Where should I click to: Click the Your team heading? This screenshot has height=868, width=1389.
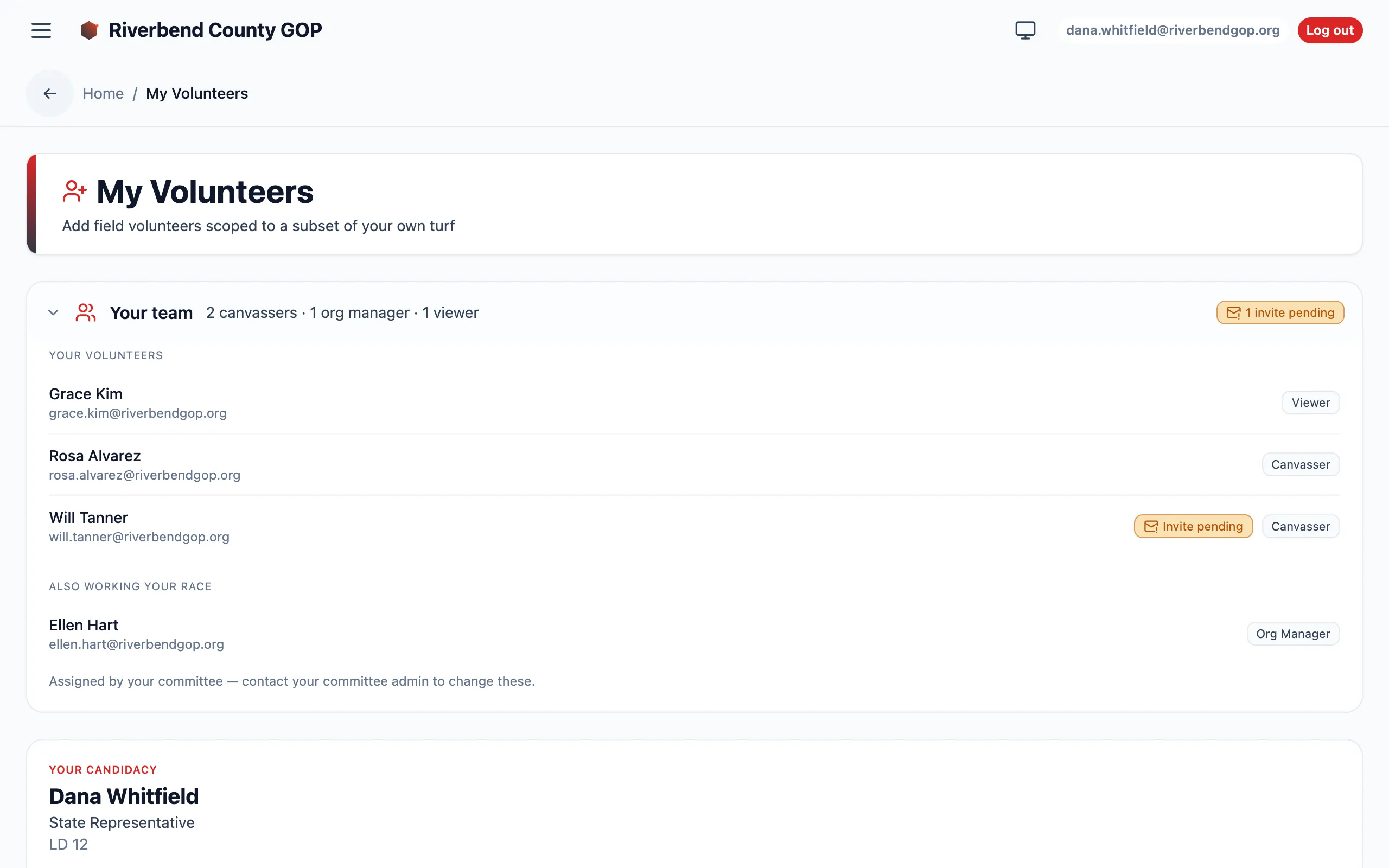tap(151, 313)
